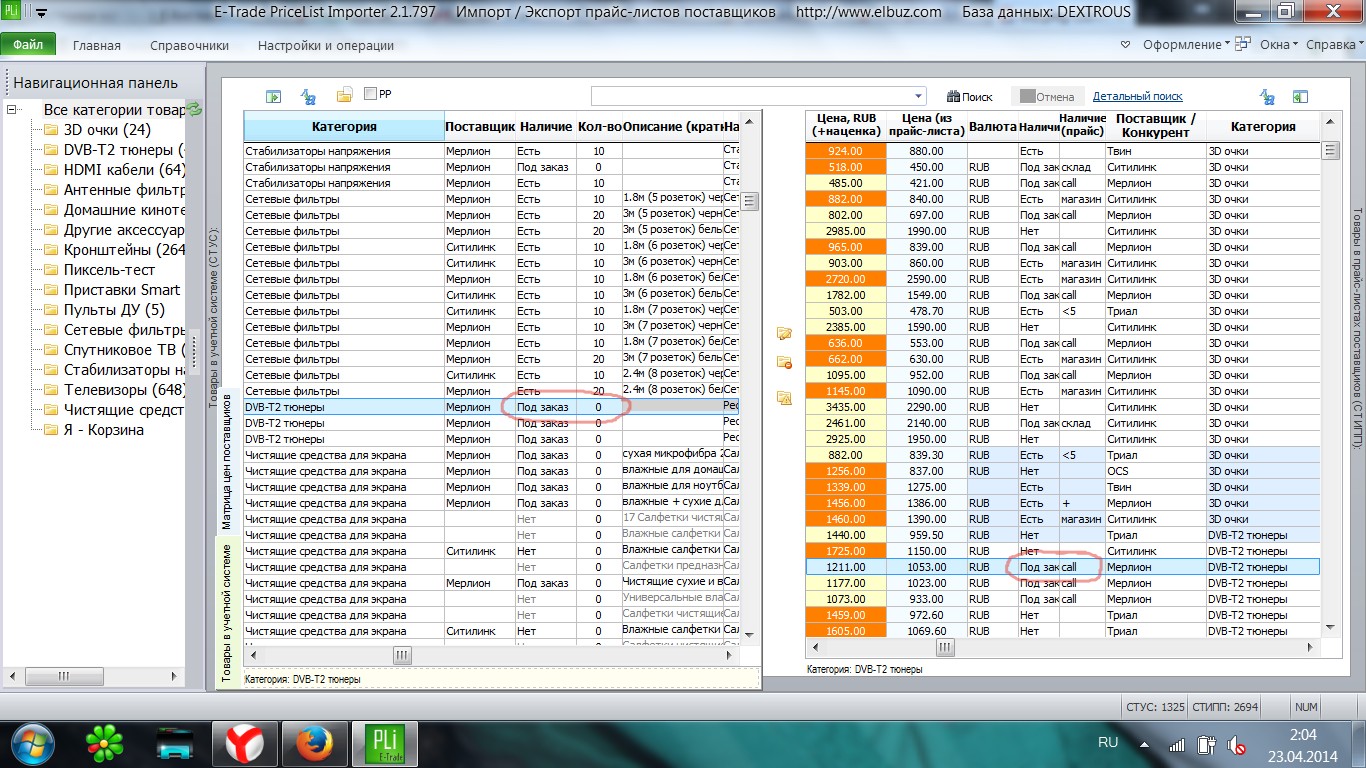1366x768 pixels.
Task: Click the ribbon minimize chevron left of Оформление
Action: (1125, 45)
